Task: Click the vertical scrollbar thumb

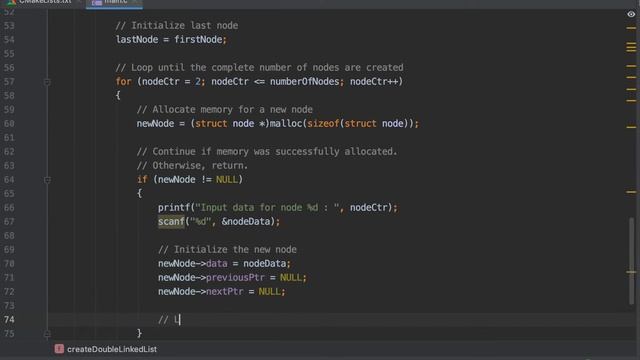Action: point(631,261)
